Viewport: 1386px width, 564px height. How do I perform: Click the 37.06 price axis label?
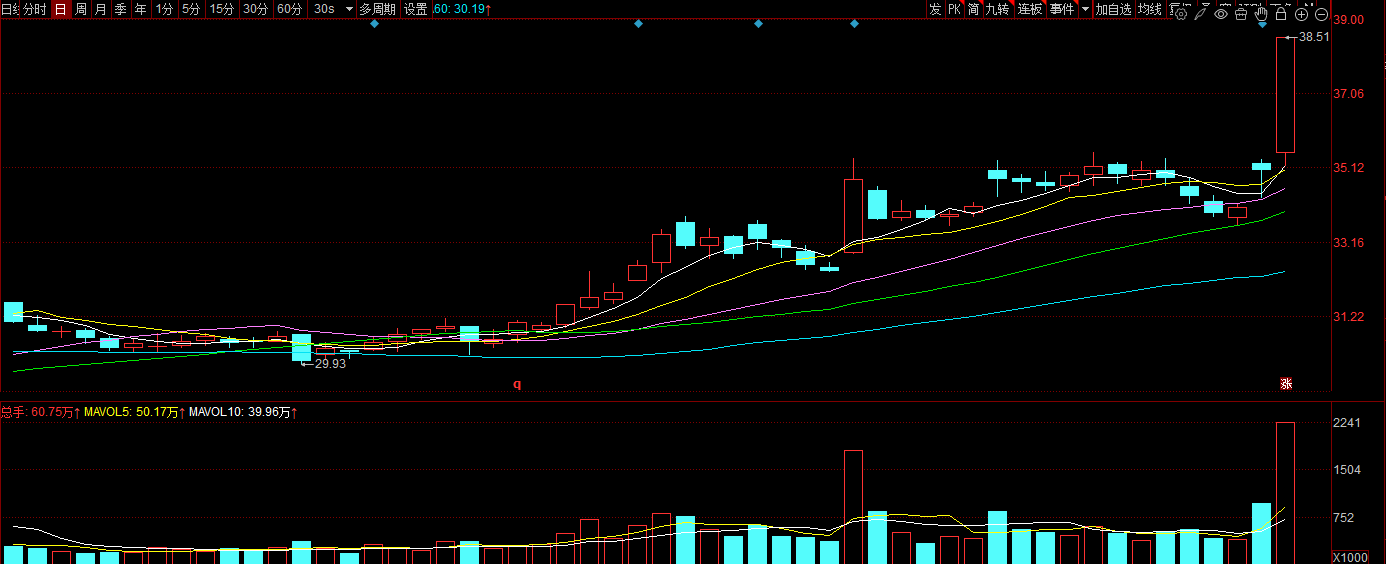pos(1349,94)
